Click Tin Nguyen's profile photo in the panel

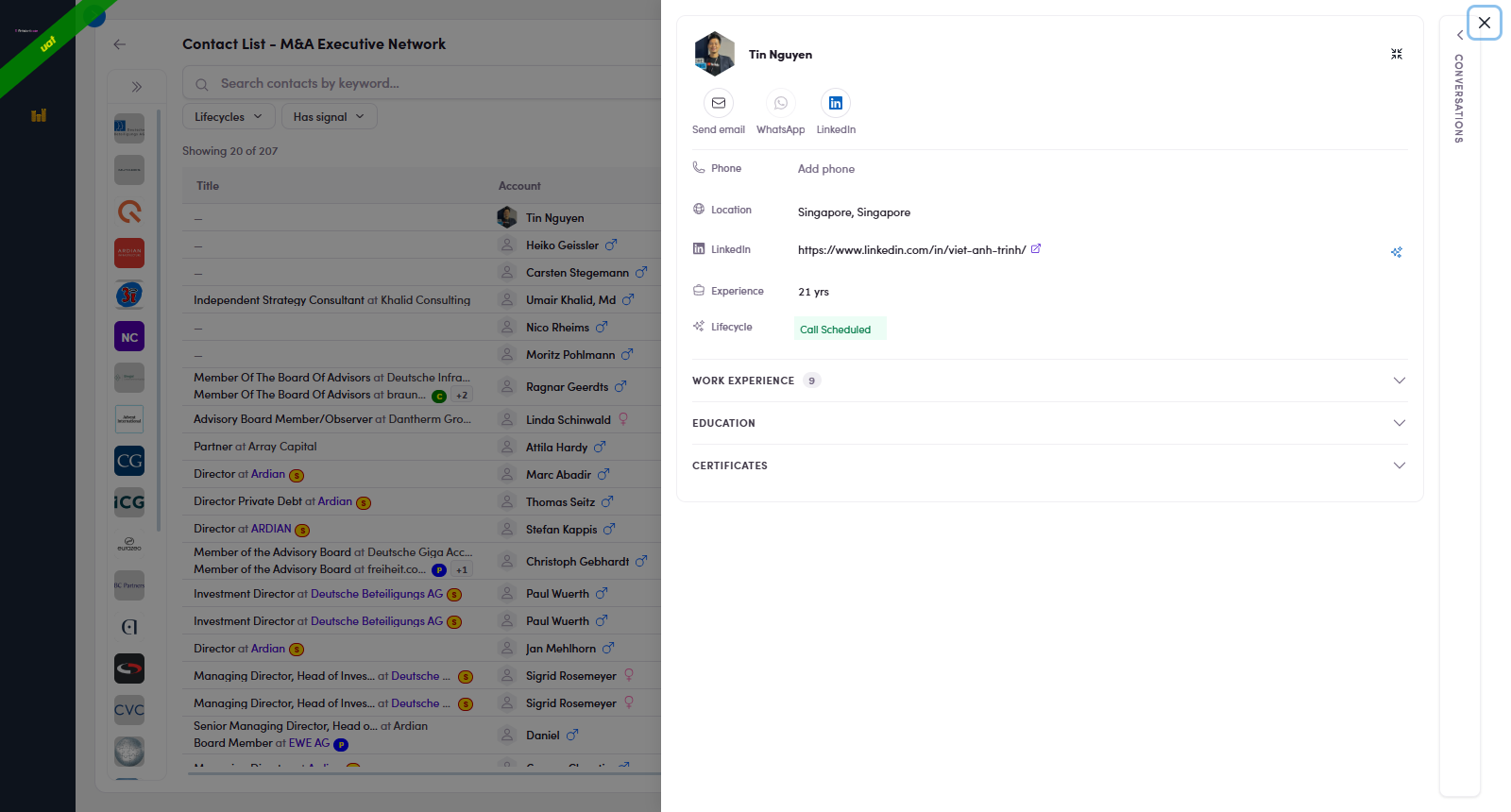[x=714, y=54]
